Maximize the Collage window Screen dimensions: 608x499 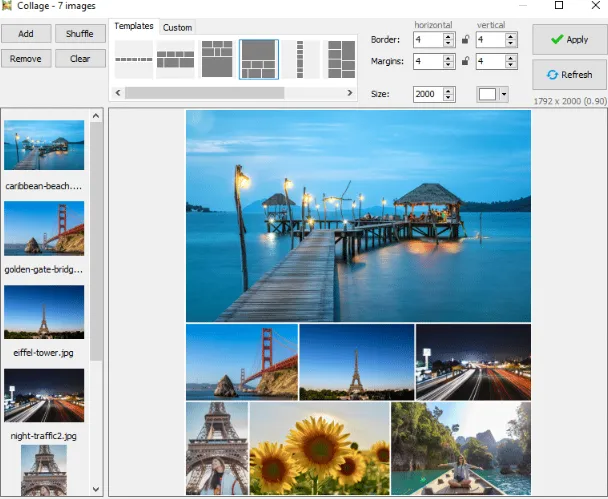(x=559, y=5)
